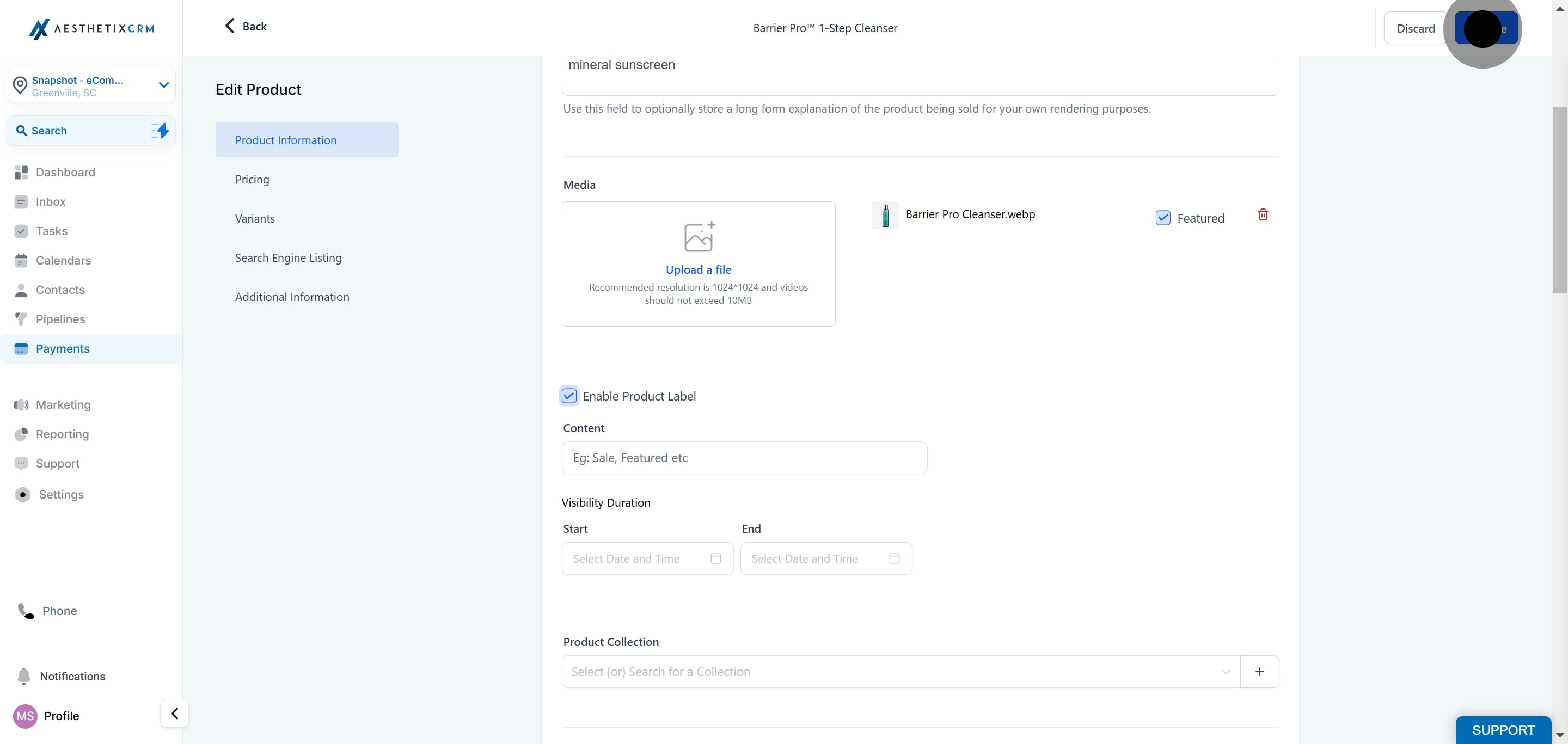The height and width of the screenshot is (744, 1568).
Task: Open the Product Collection dropdown
Action: (901, 672)
